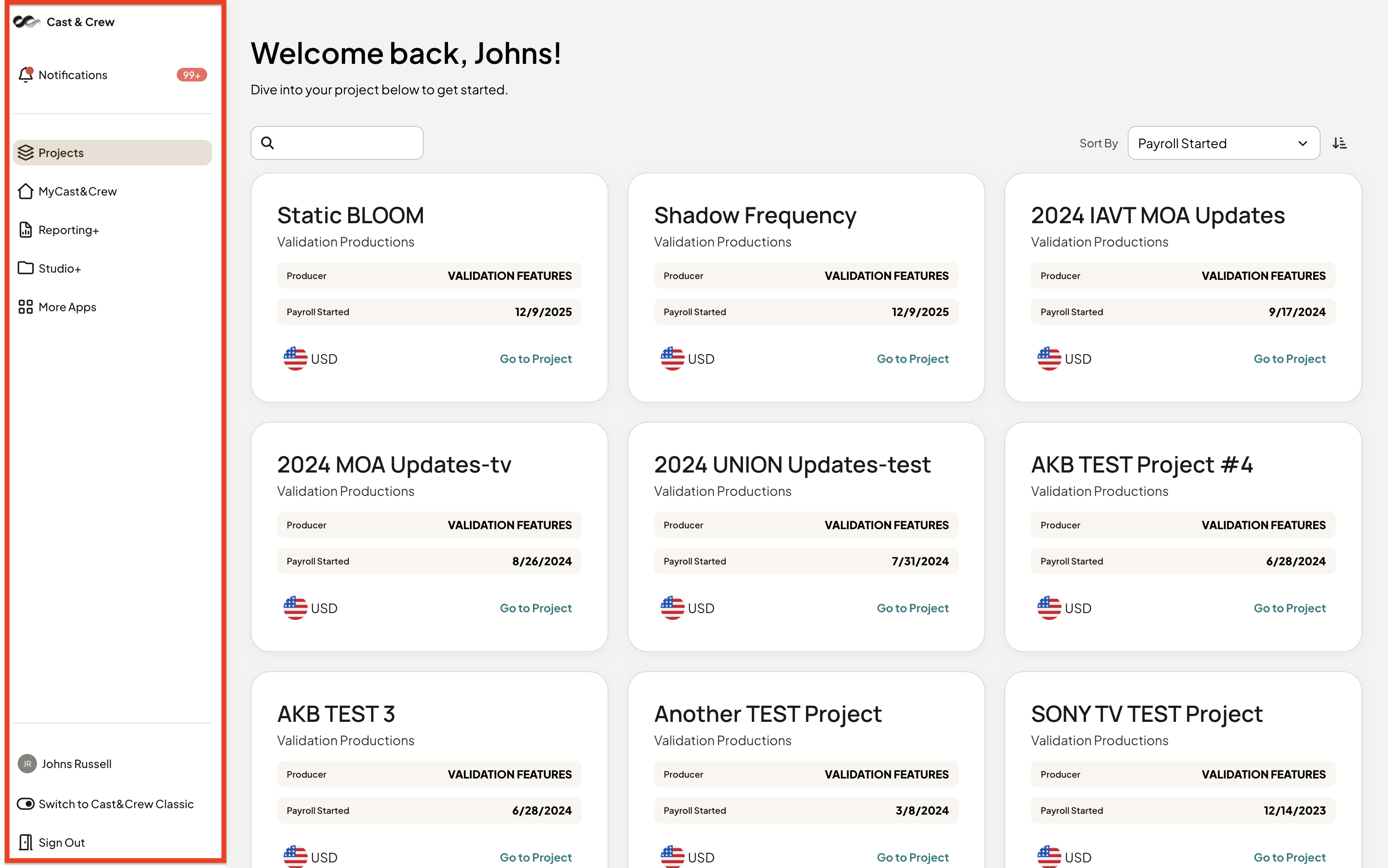
Task: Focus the project search field
Action: point(337,143)
